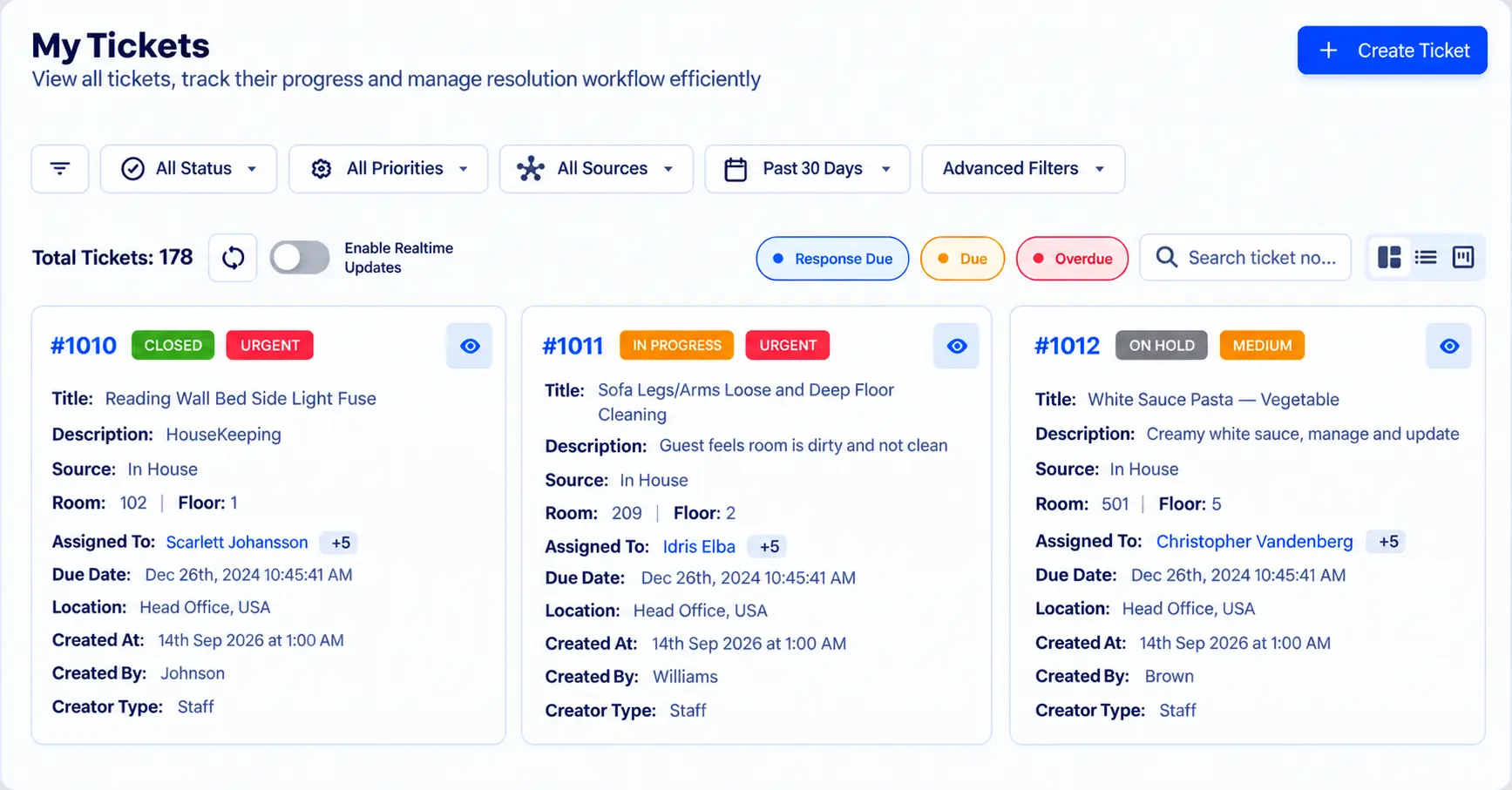Expand Advanced Filters
This screenshot has width=1512, height=790.
point(1023,168)
